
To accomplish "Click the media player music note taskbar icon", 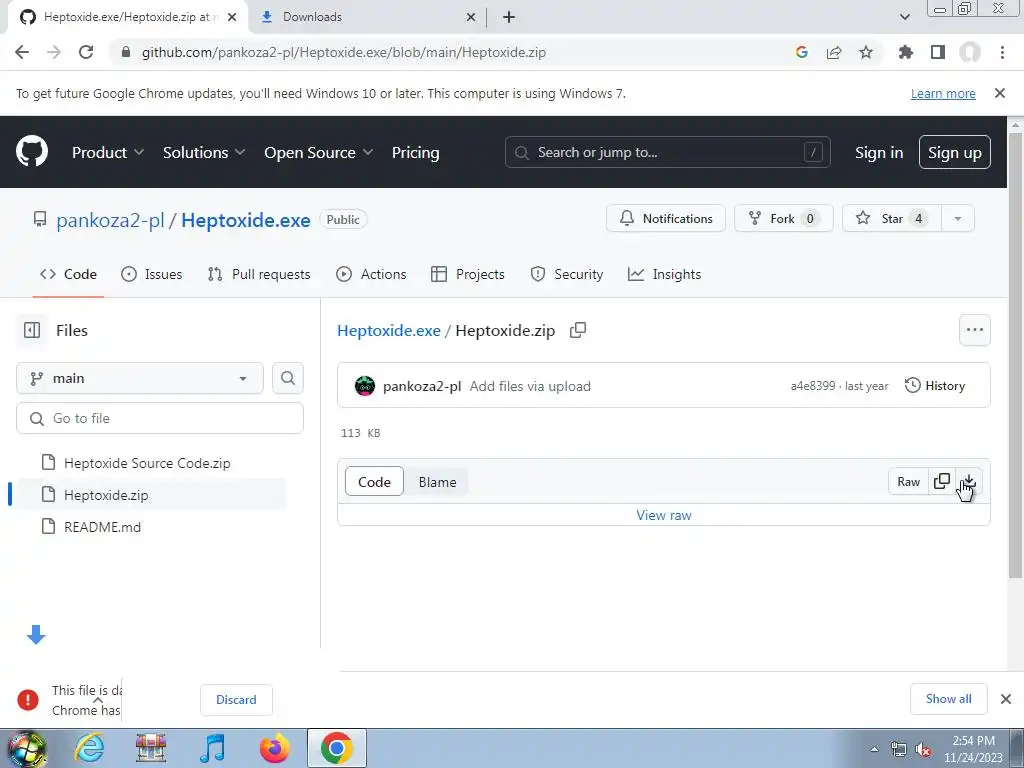I will (x=212, y=748).
